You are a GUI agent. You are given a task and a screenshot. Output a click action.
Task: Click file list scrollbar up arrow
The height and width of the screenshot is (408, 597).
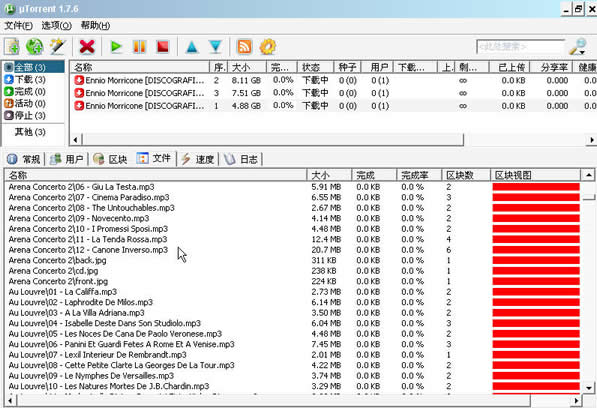(x=589, y=175)
